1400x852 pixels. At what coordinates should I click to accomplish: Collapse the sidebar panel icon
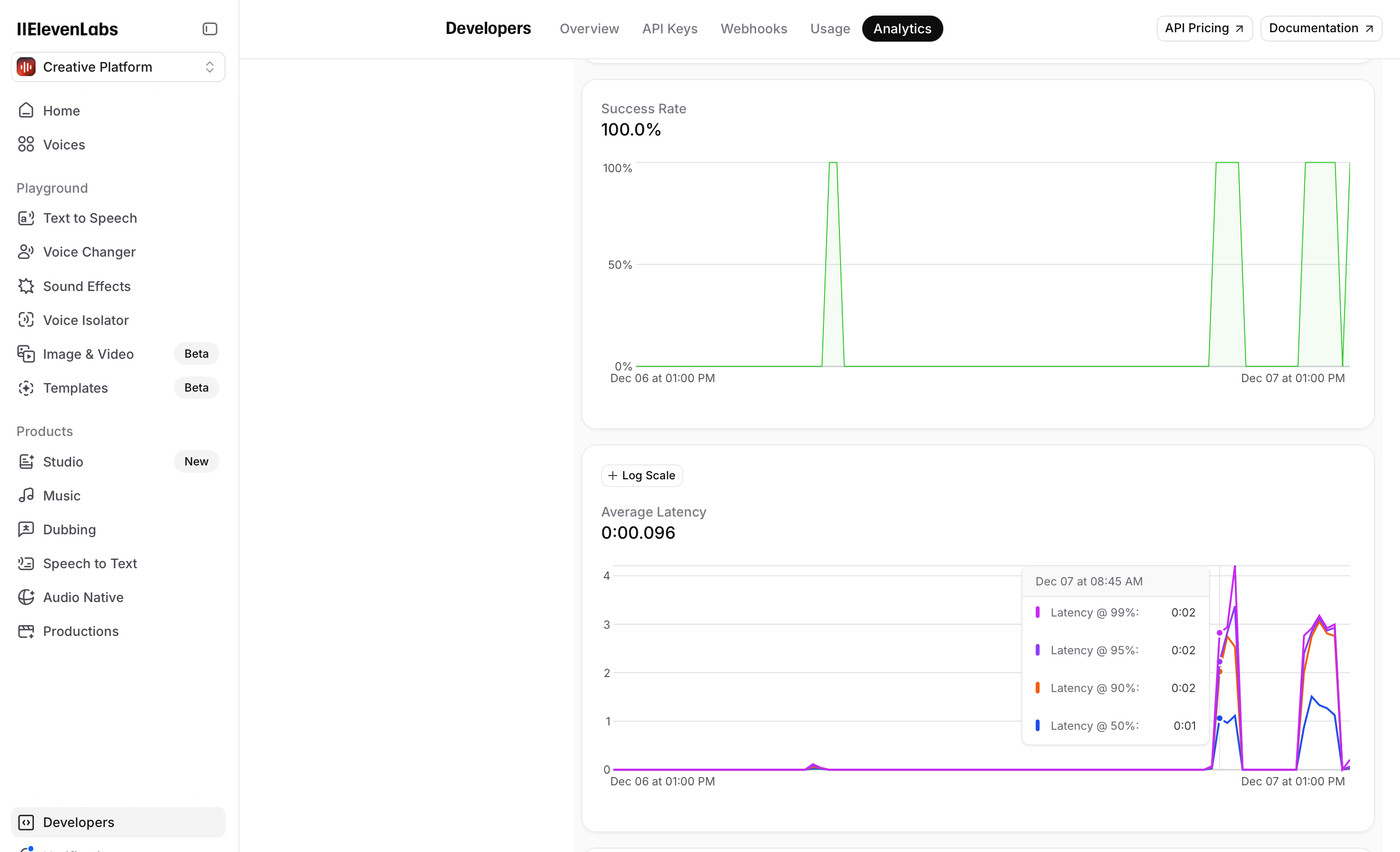point(209,29)
